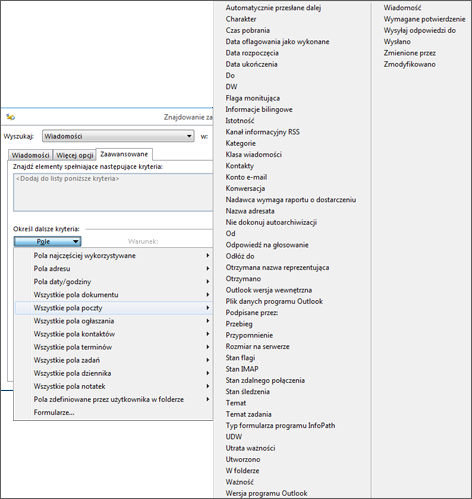Expand Wszystkie pola kontaktów submenu
This screenshot has width=472, height=499.
[114, 334]
